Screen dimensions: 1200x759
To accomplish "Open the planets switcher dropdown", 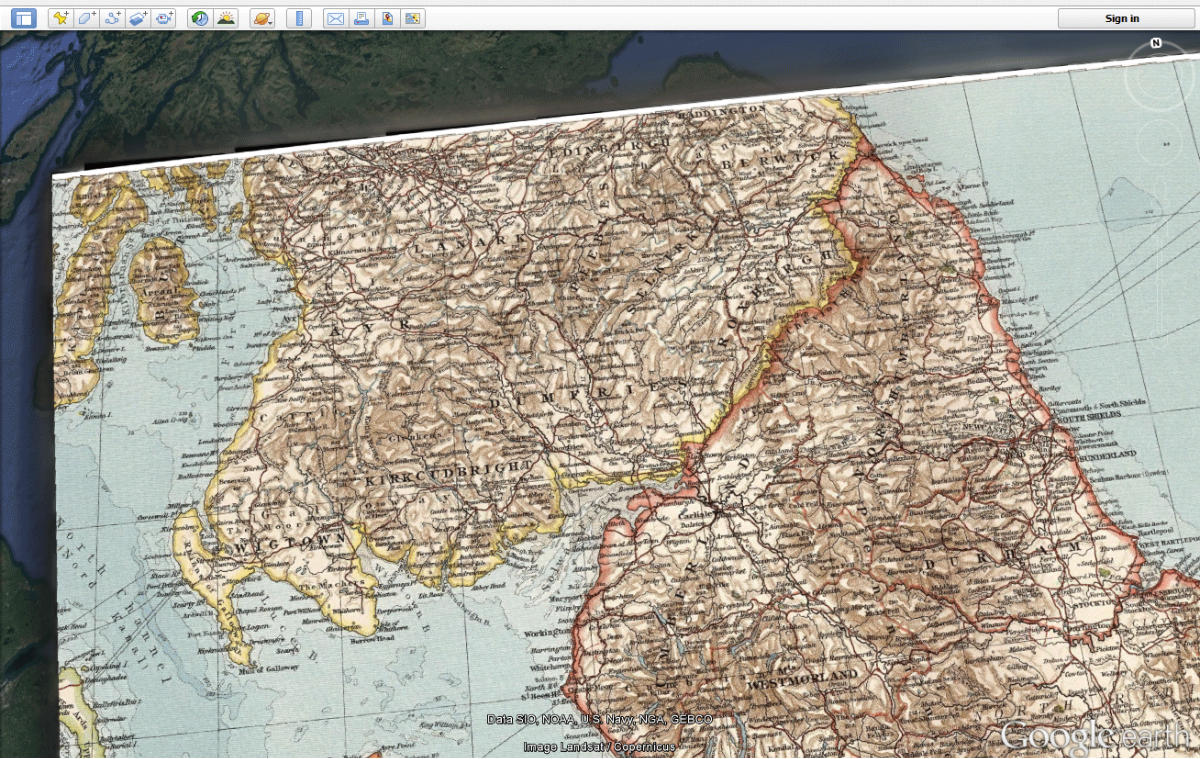I will (x=262, y=18).
